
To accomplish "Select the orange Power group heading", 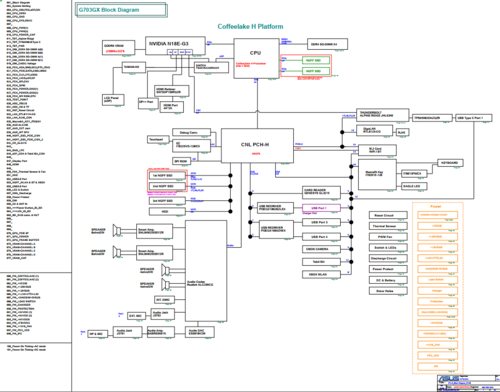I will pyautogui.click(x=436, y=206).
